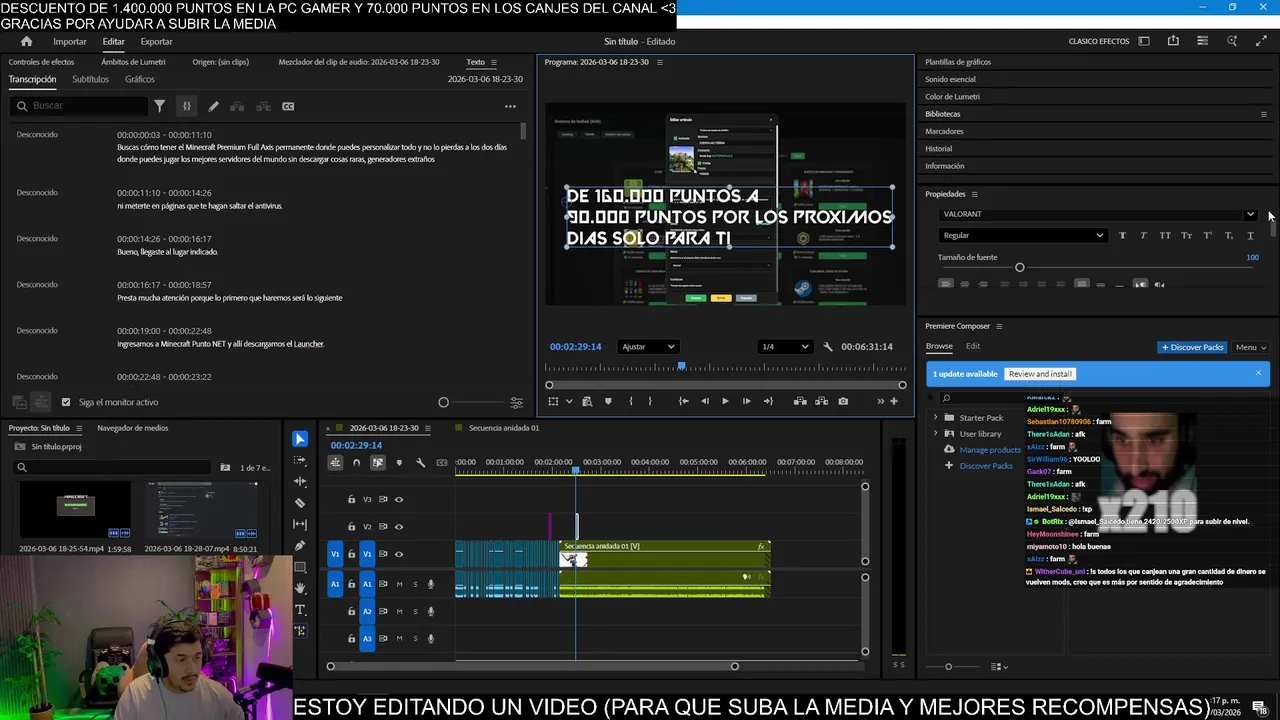1280x720 pixels.
Task: Expand the User library folder
Action: pyautogui.click(x=936, y=433)
